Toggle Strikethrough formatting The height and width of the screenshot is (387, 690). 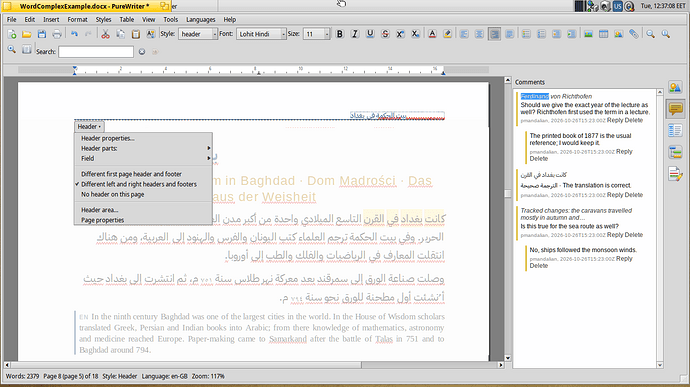point(385,34)
